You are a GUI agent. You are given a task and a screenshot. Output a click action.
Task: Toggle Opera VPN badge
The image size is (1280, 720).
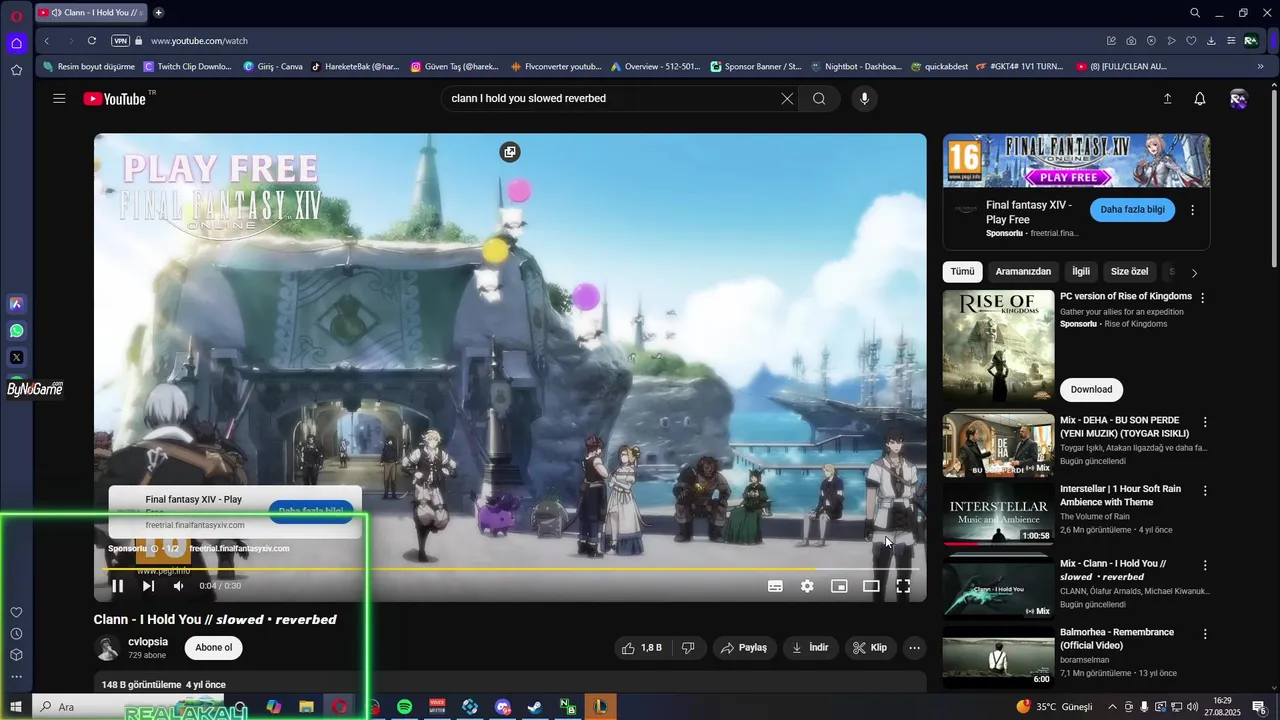pyautogui.click(x=121, y=41)
